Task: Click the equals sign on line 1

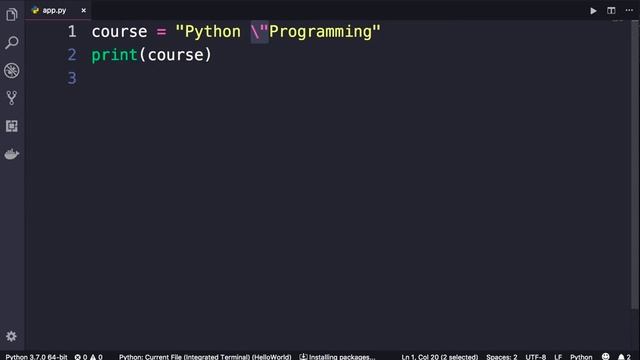Action: (162, 32)
